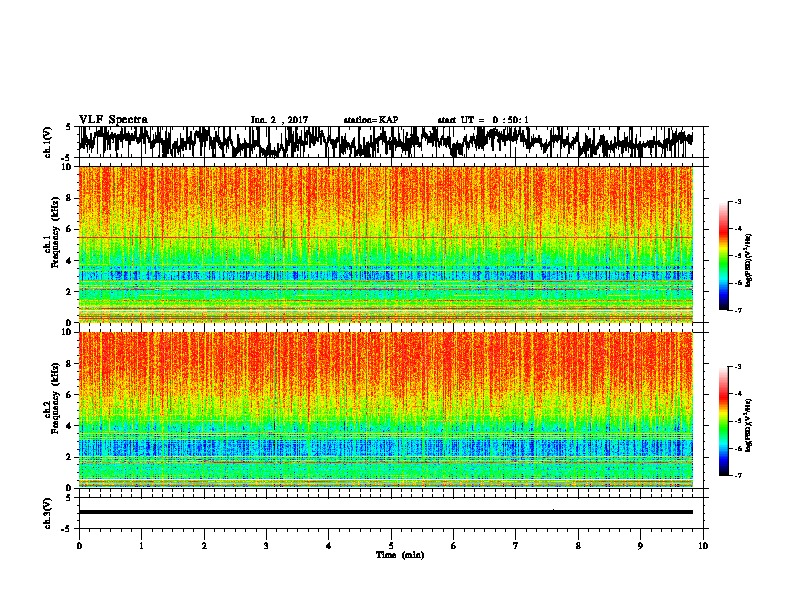The height and width of the screenshot is (612, 792).
Task: Click the "-5" tick on ch.3(V) axis
Action: coord(68,529)
